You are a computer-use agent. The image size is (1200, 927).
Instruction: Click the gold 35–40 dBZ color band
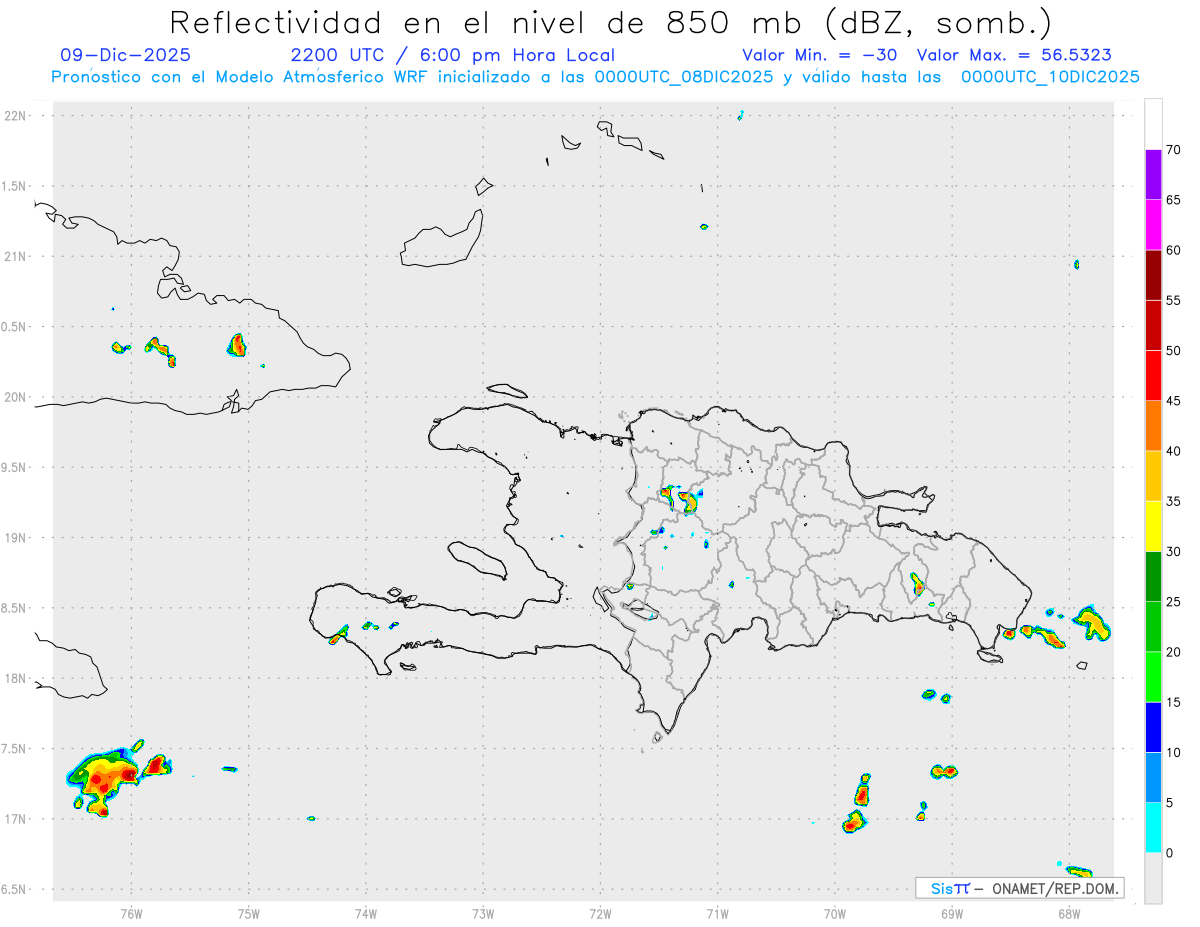pyautogui.click(x=1153, y=476)
